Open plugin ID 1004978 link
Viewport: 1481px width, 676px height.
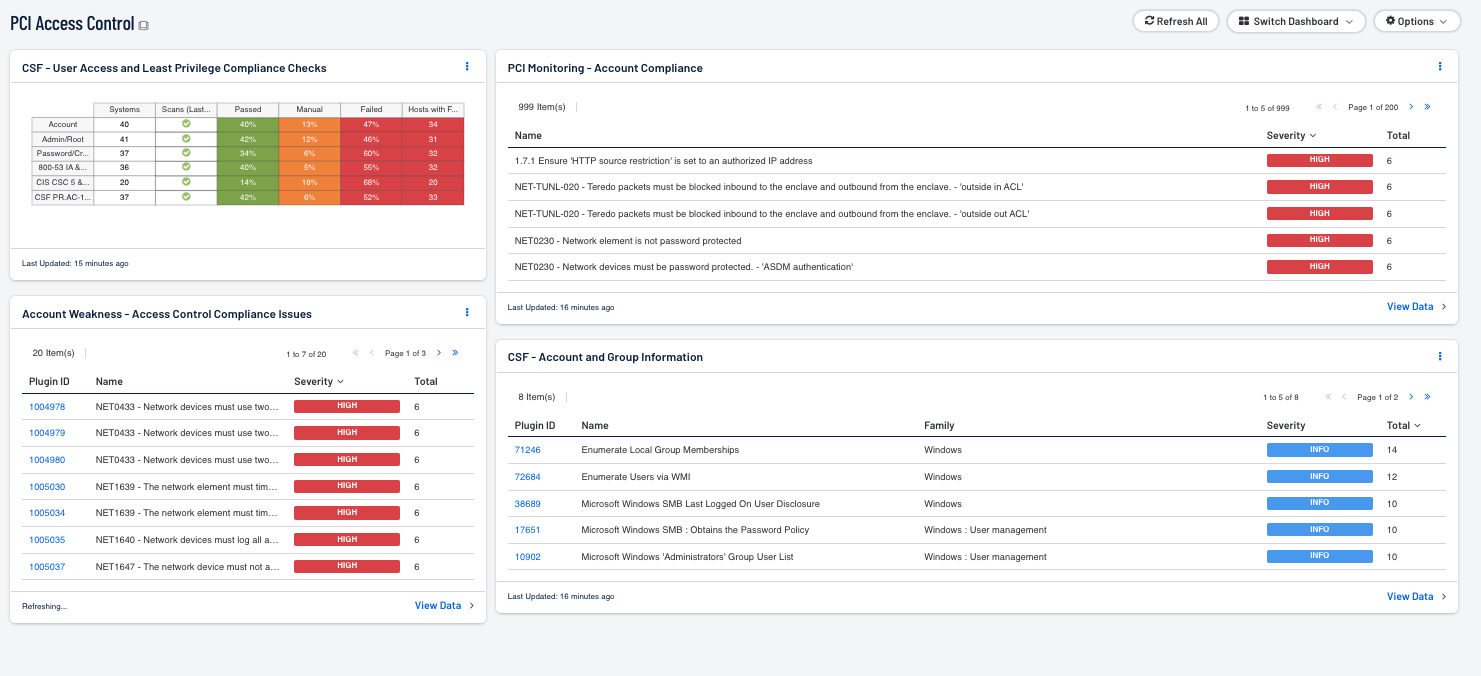point(47,407)
